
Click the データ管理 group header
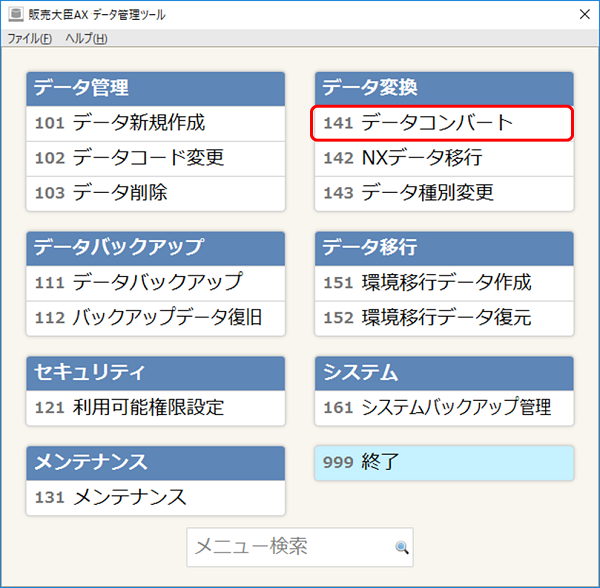point(155,89)
